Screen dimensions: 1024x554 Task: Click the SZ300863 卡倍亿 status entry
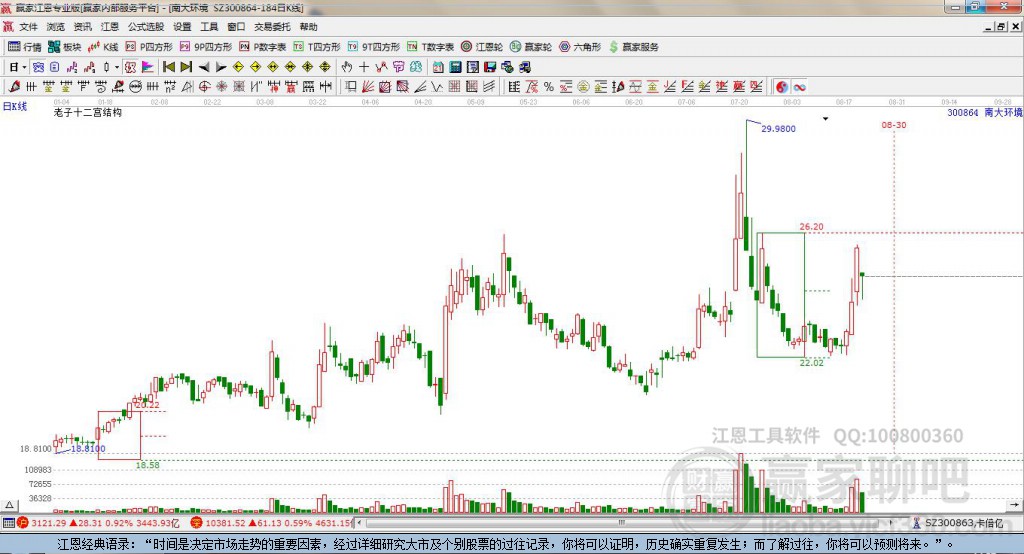(959, 523)
